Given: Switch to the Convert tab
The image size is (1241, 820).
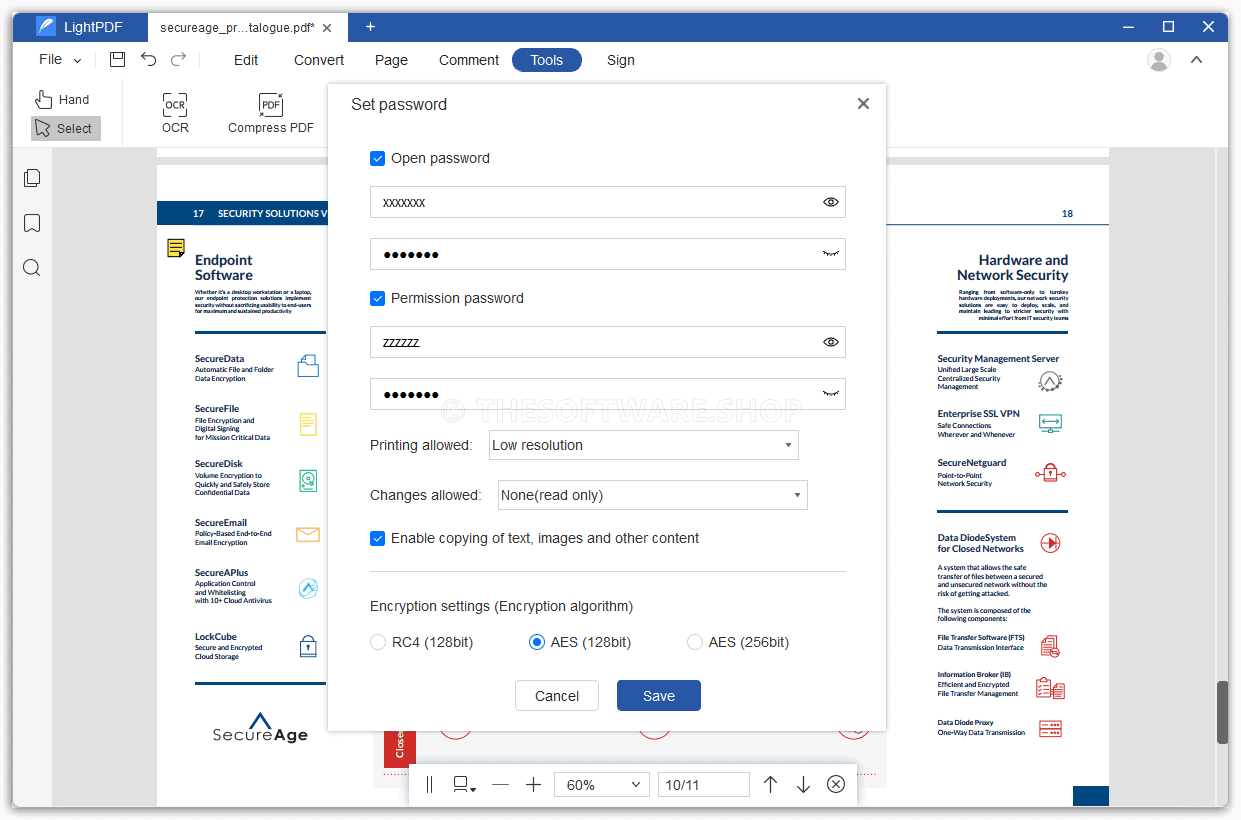Looking at the screenshot, I should [319, 60].
